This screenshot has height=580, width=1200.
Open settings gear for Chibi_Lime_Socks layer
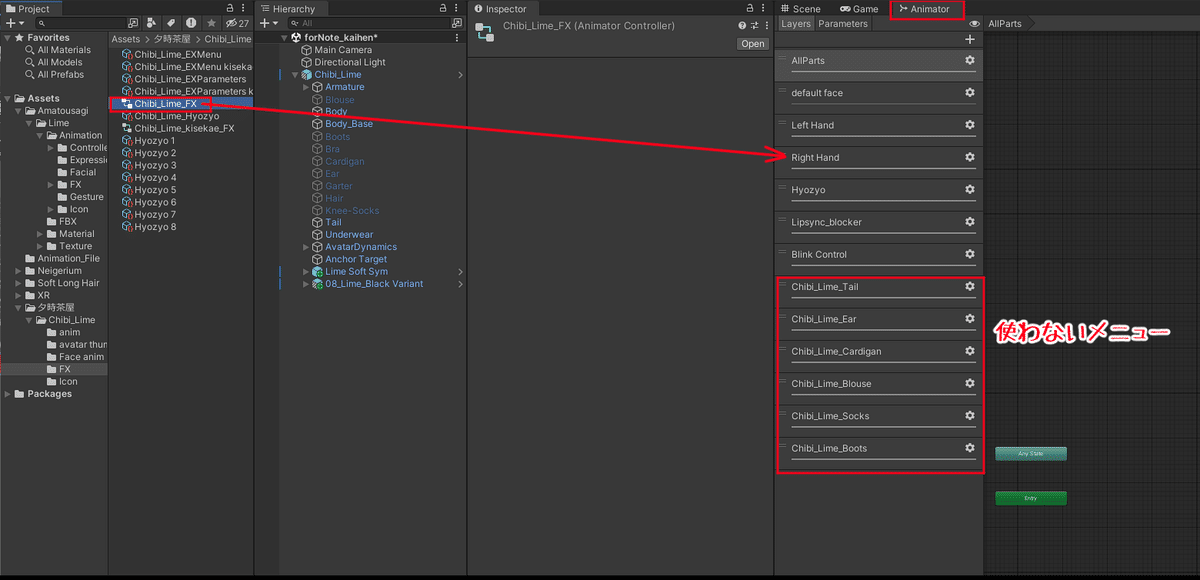pyautogui.click(x=969, y=416)
